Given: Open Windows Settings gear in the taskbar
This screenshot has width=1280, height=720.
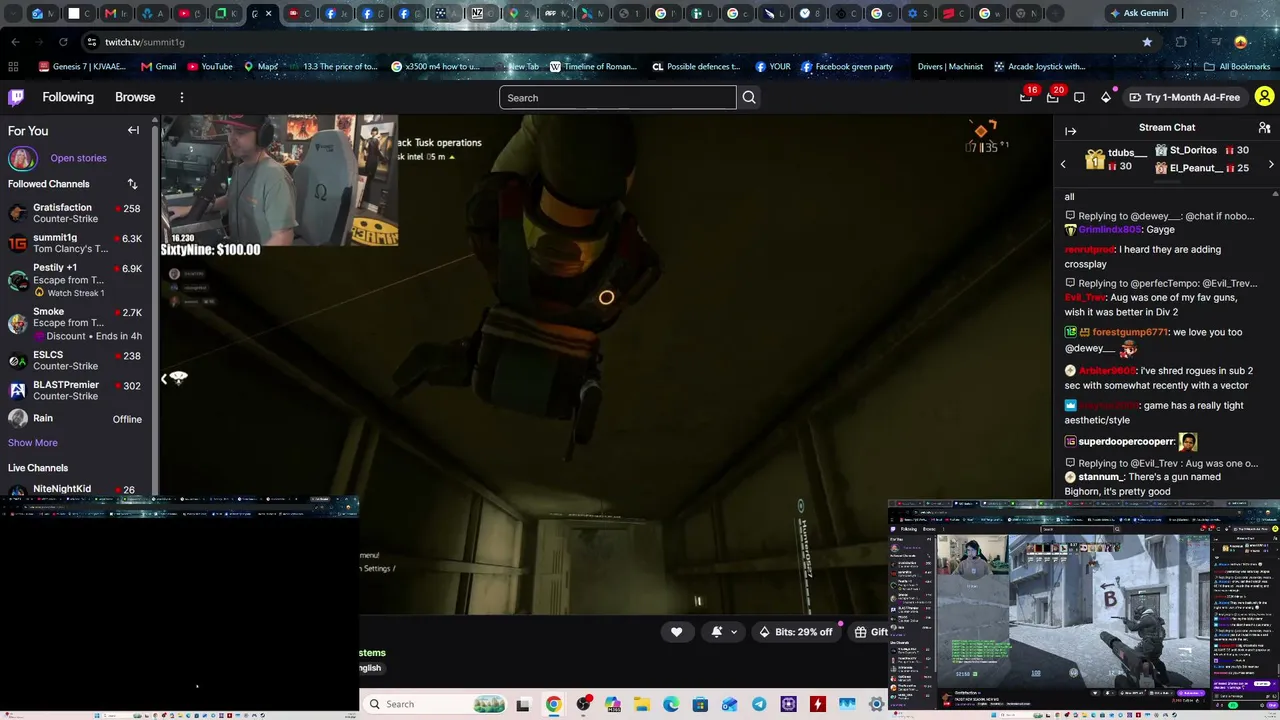Looking at the screenshot, I should click(x=877, y=704).
